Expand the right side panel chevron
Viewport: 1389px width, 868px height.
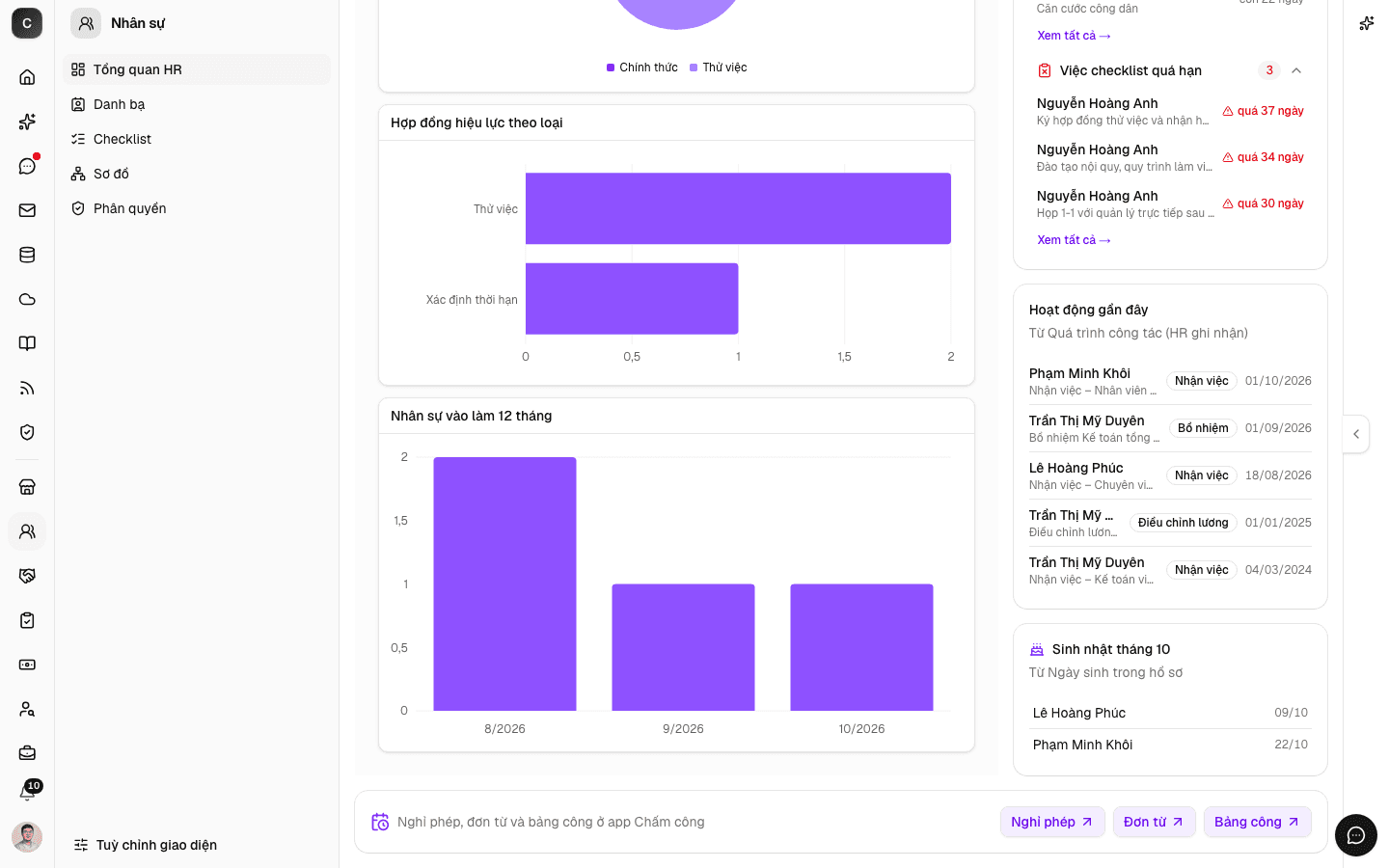coord(1356,434)
